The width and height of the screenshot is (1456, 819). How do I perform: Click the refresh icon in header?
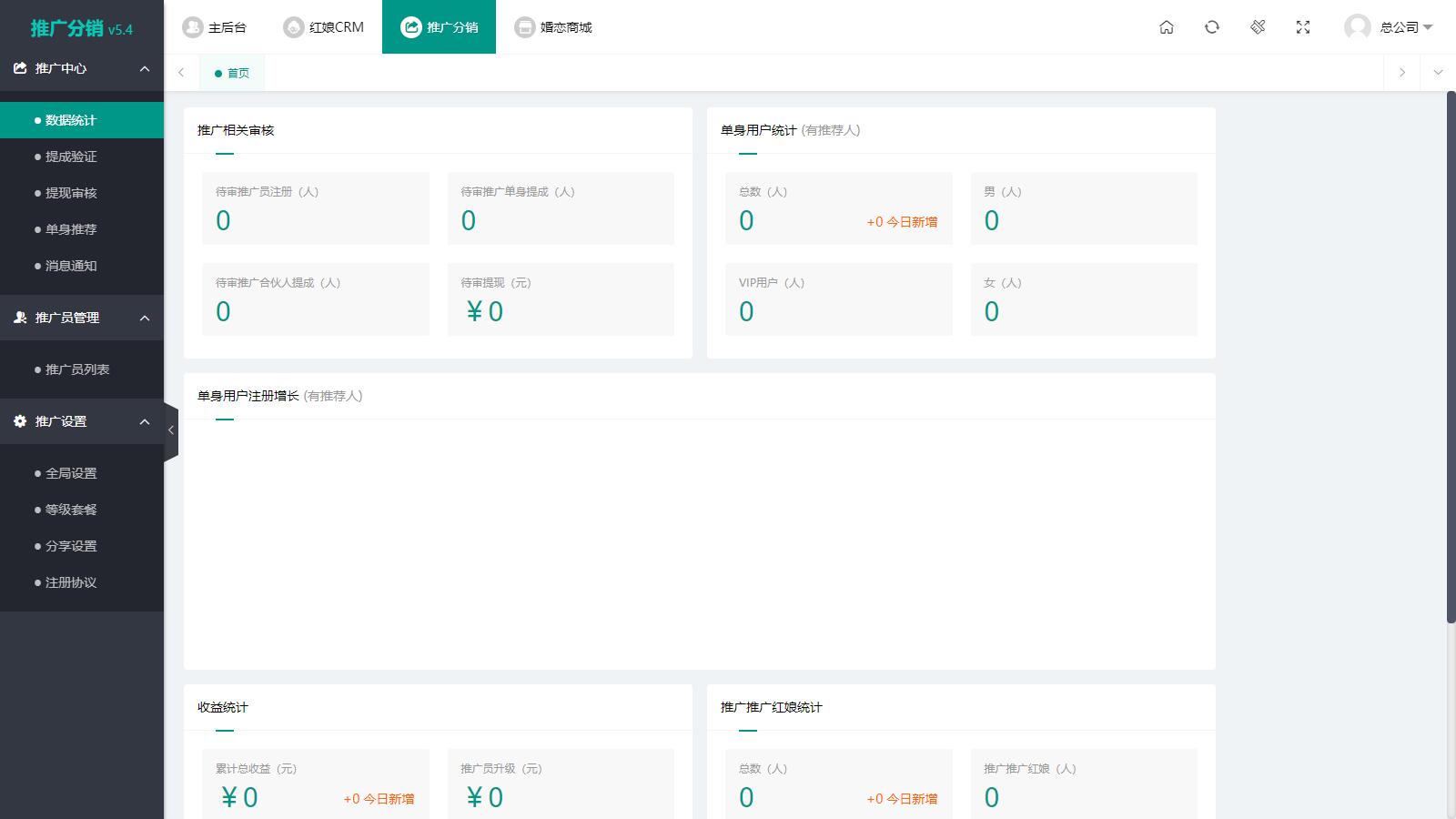tap(1212, 27)
